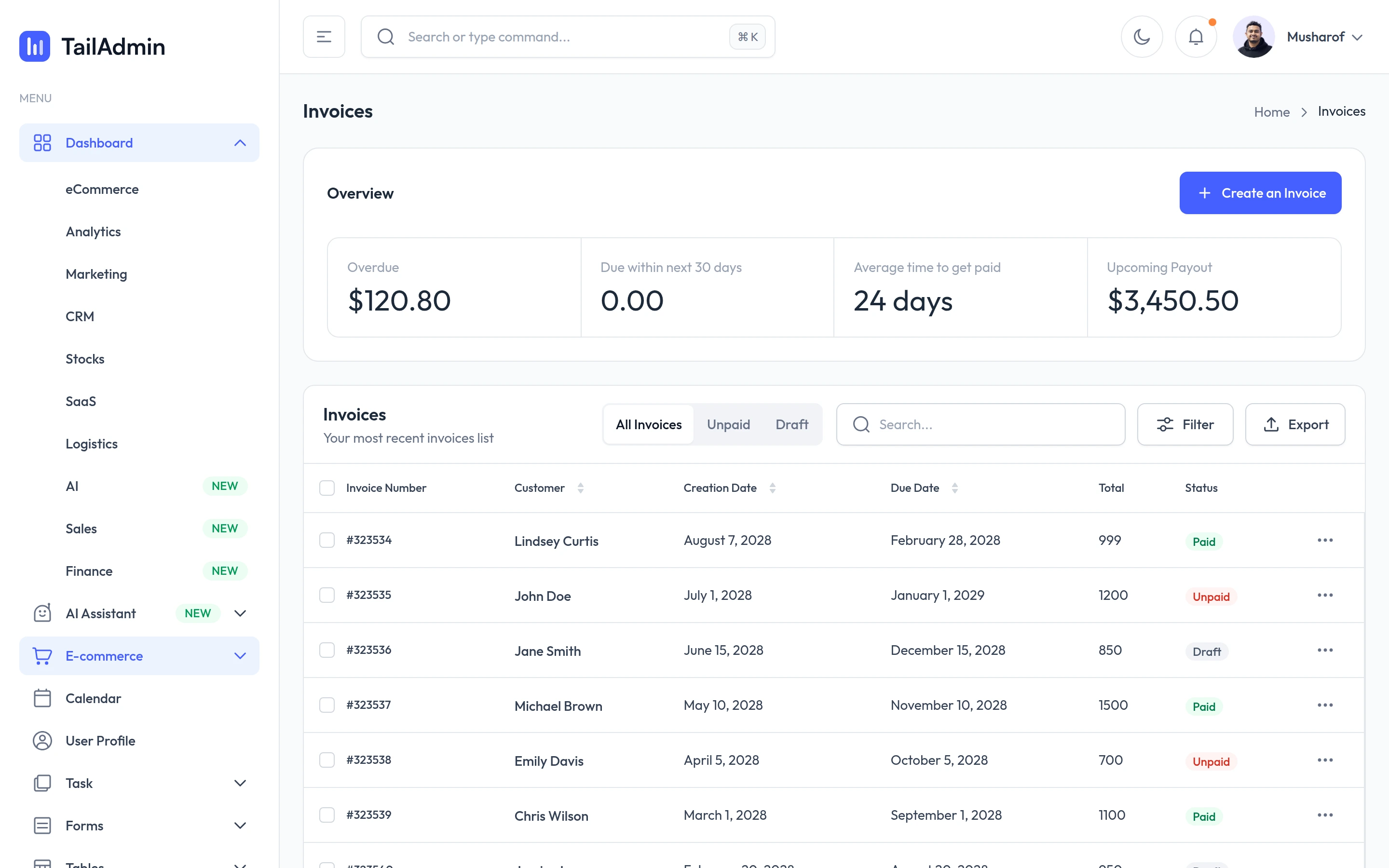
Task: Click the plus icon on Create an Invoice
Action: tap(1205, 193)
